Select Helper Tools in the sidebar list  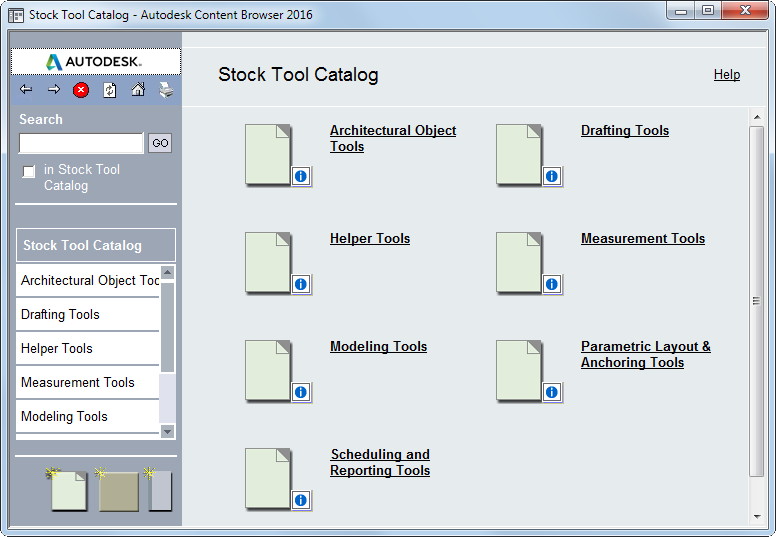tap(57, 348)
